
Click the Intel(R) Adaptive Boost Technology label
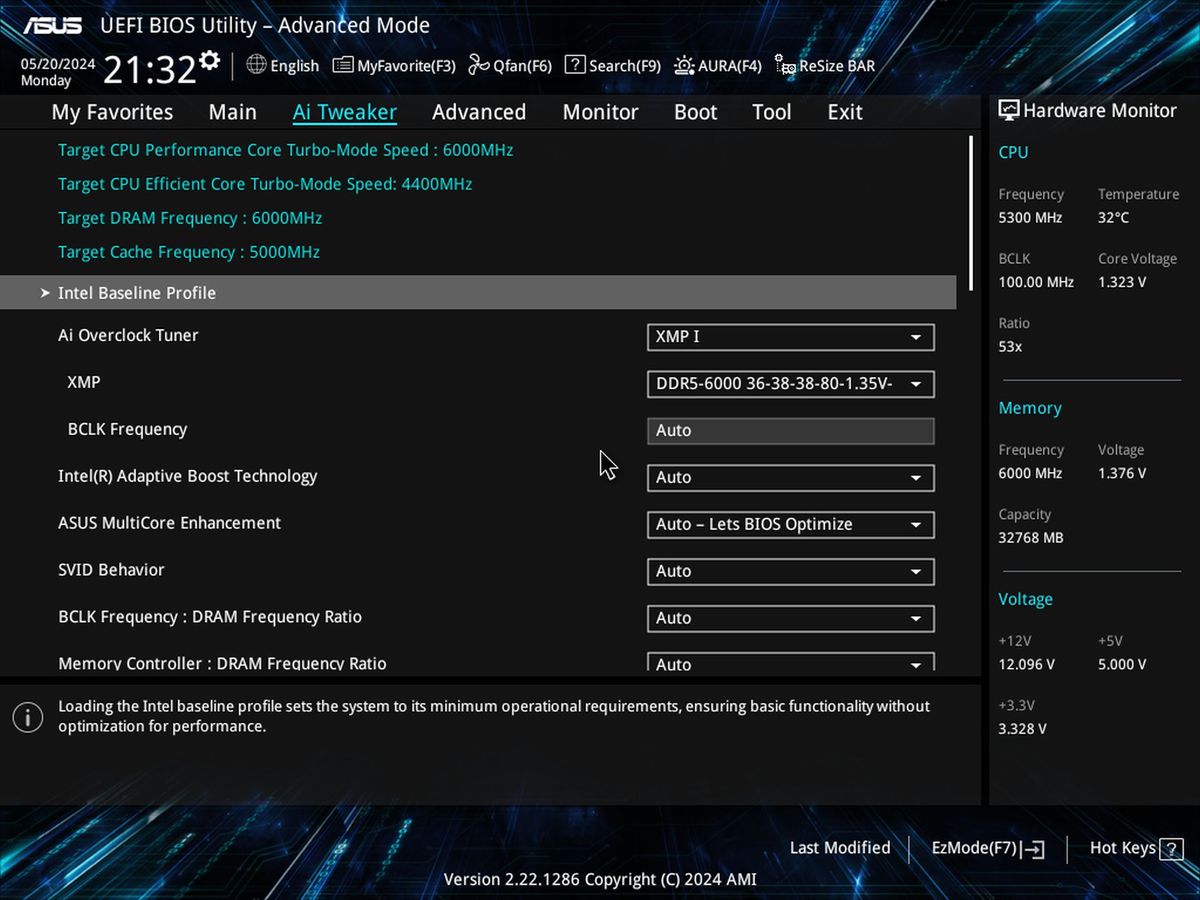(188, 476)
